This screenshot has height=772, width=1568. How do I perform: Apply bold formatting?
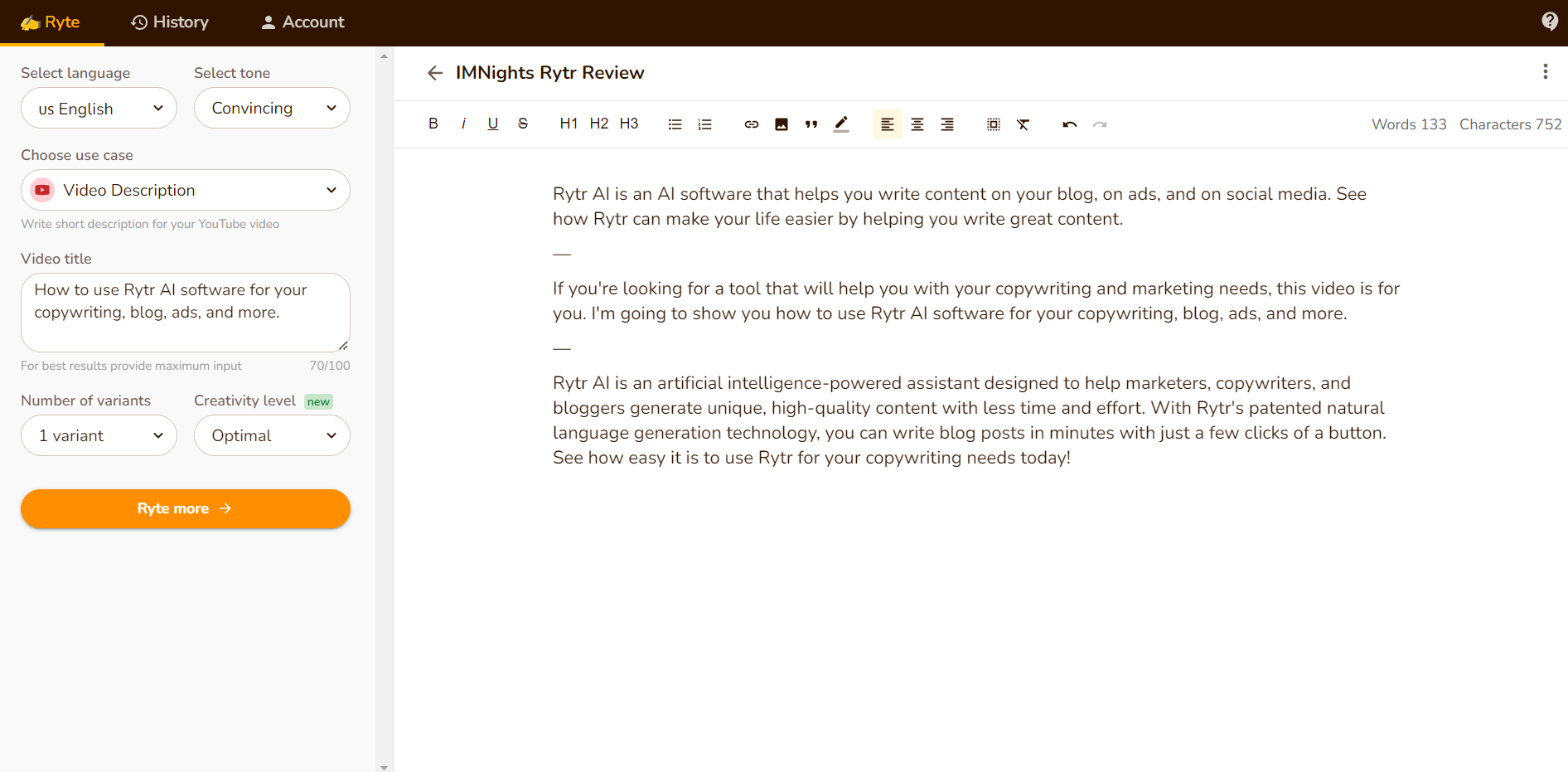click(433, 124)
